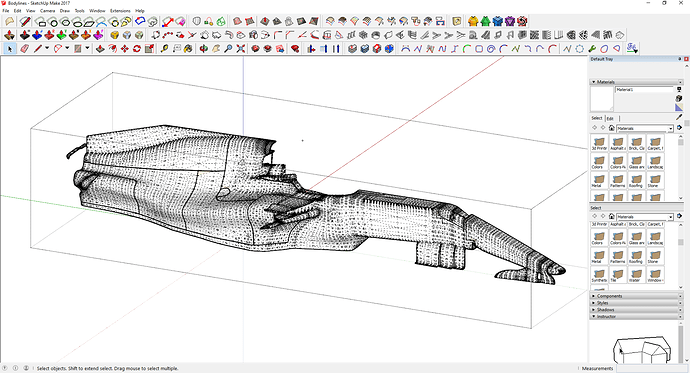The image size is (690, 373).
Task: Click the Details arrow beside upper Materials list
Action: point(679,128)
